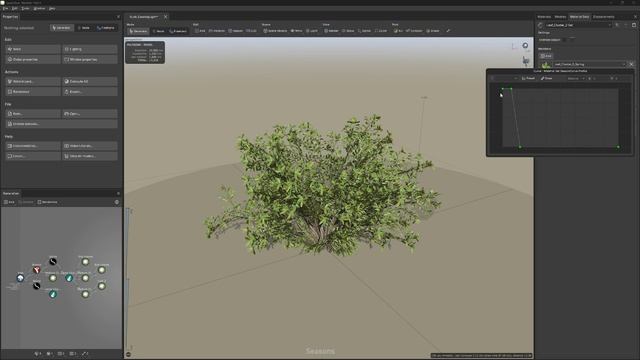Open the Render view option

pos(331,31)
